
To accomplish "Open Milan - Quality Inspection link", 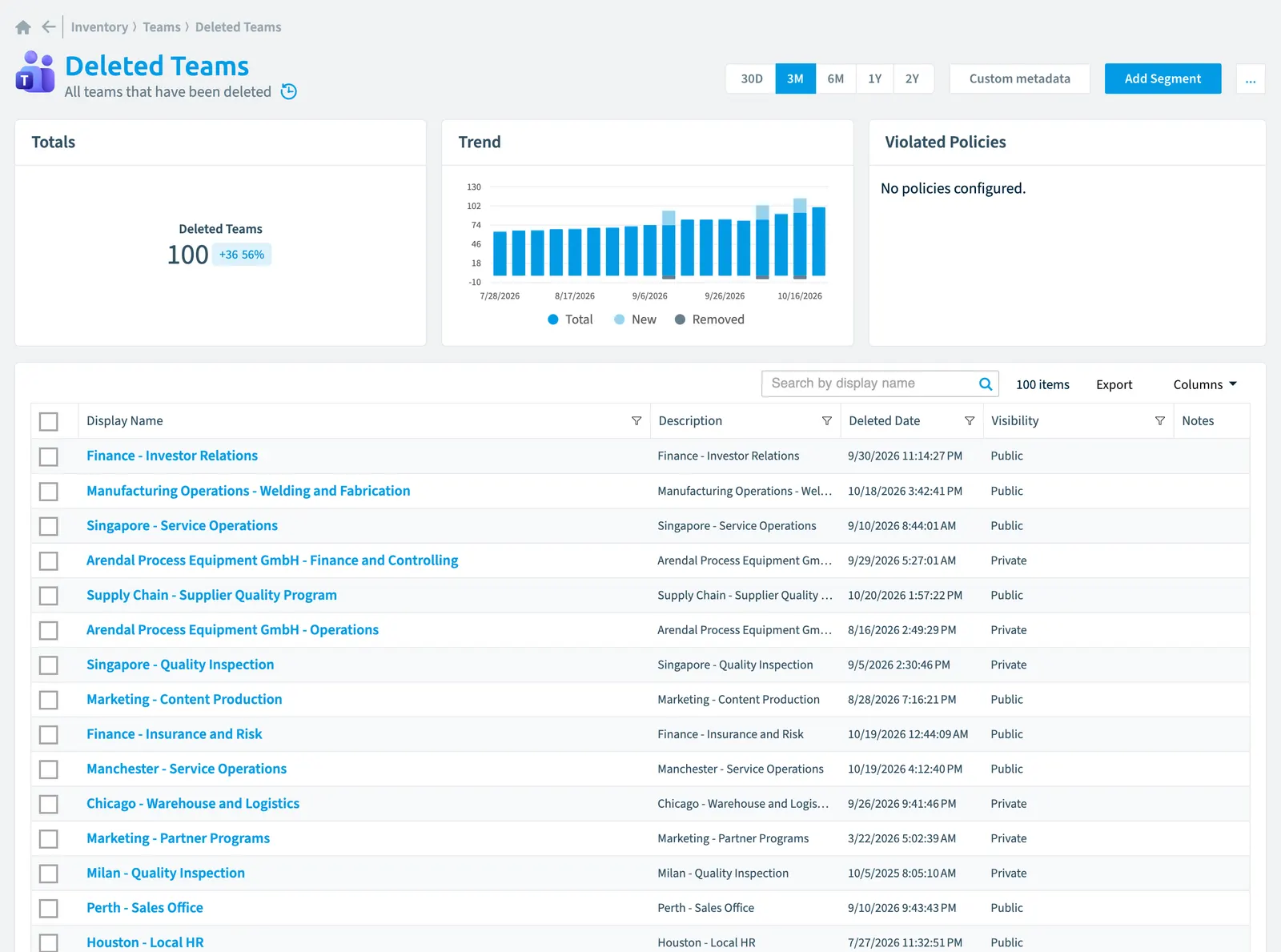I will click(166, 873).
